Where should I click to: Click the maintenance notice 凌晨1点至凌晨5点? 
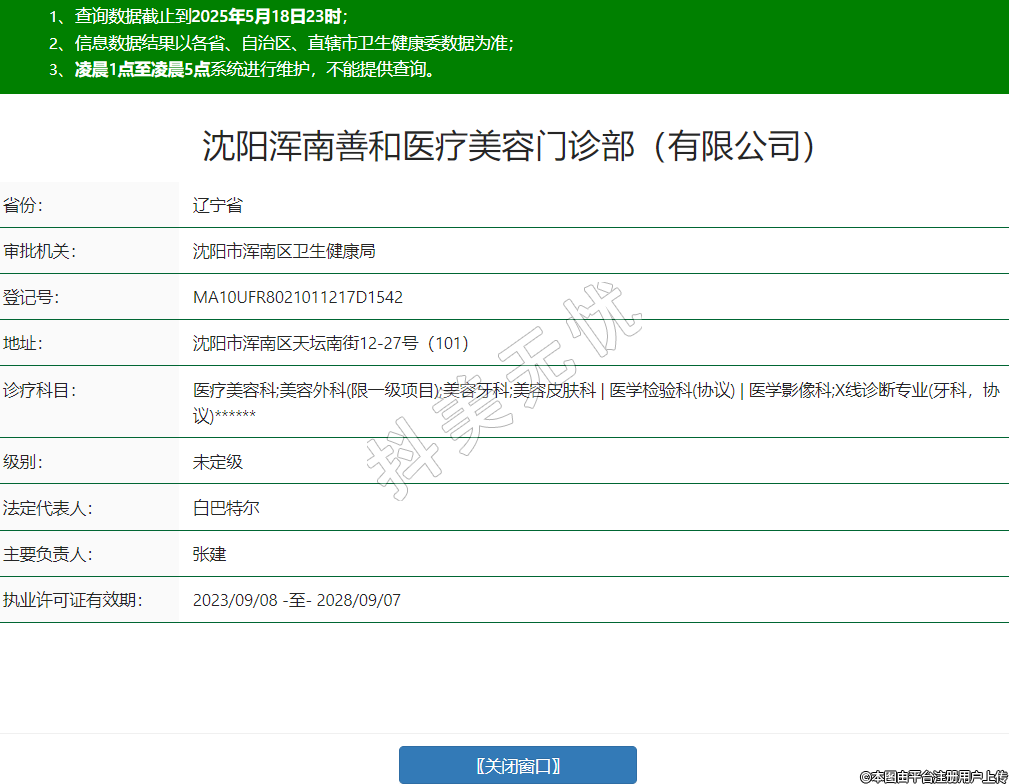(x=142, y=70)
